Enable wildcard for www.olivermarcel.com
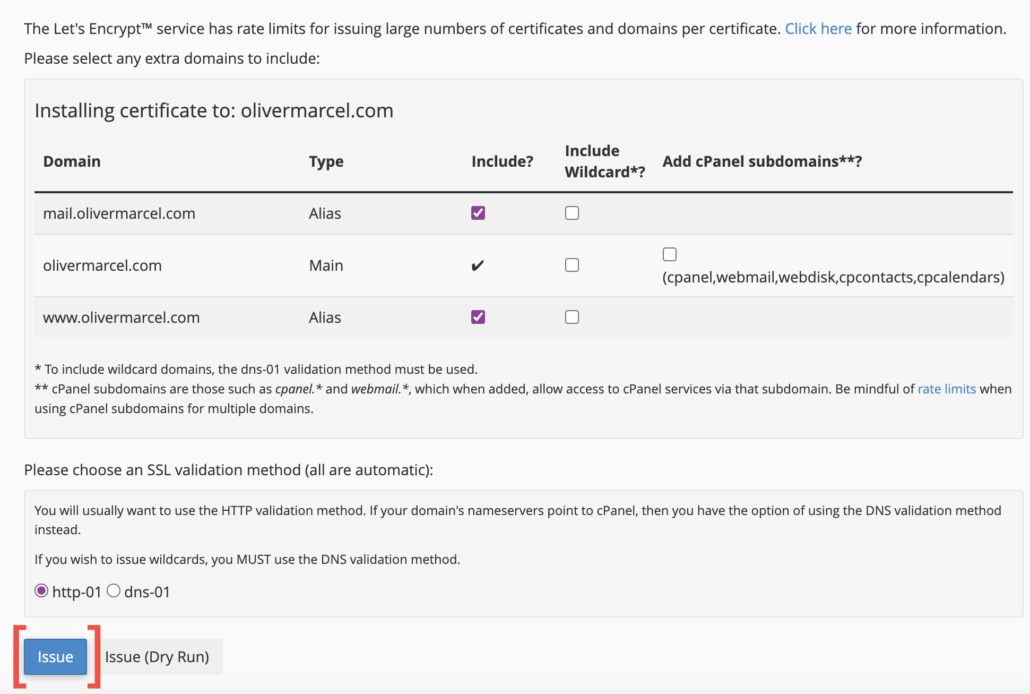1030x694 pixels. click(572, 317)
